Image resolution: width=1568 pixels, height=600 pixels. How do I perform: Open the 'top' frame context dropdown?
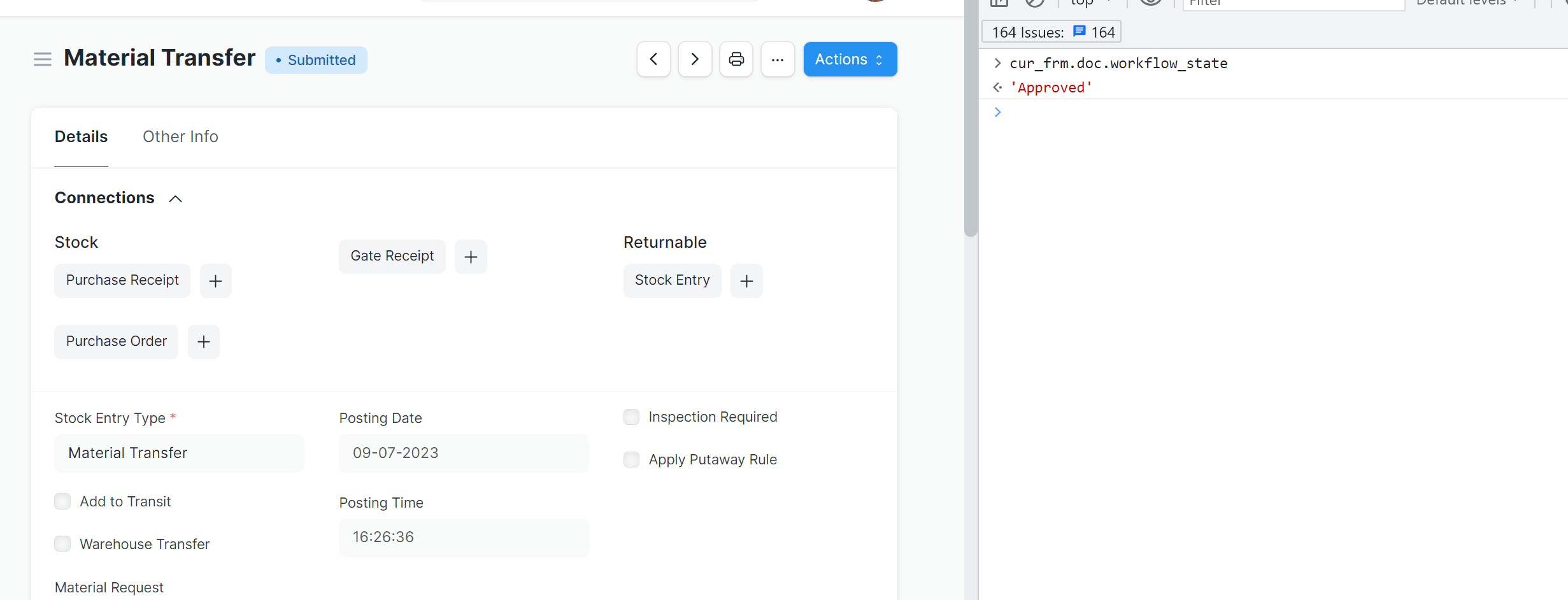pyautogui.click(x=1086, y=4)
